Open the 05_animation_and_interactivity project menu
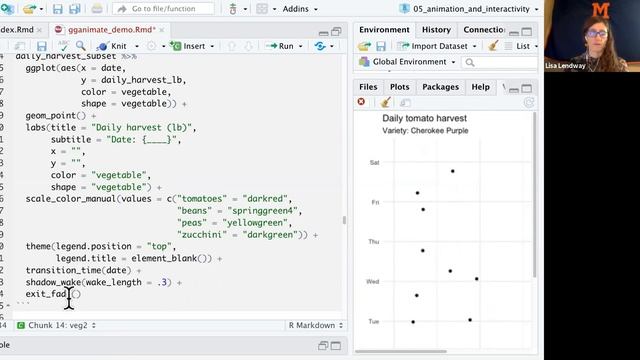The image size is (640, 360). point(469,9)
